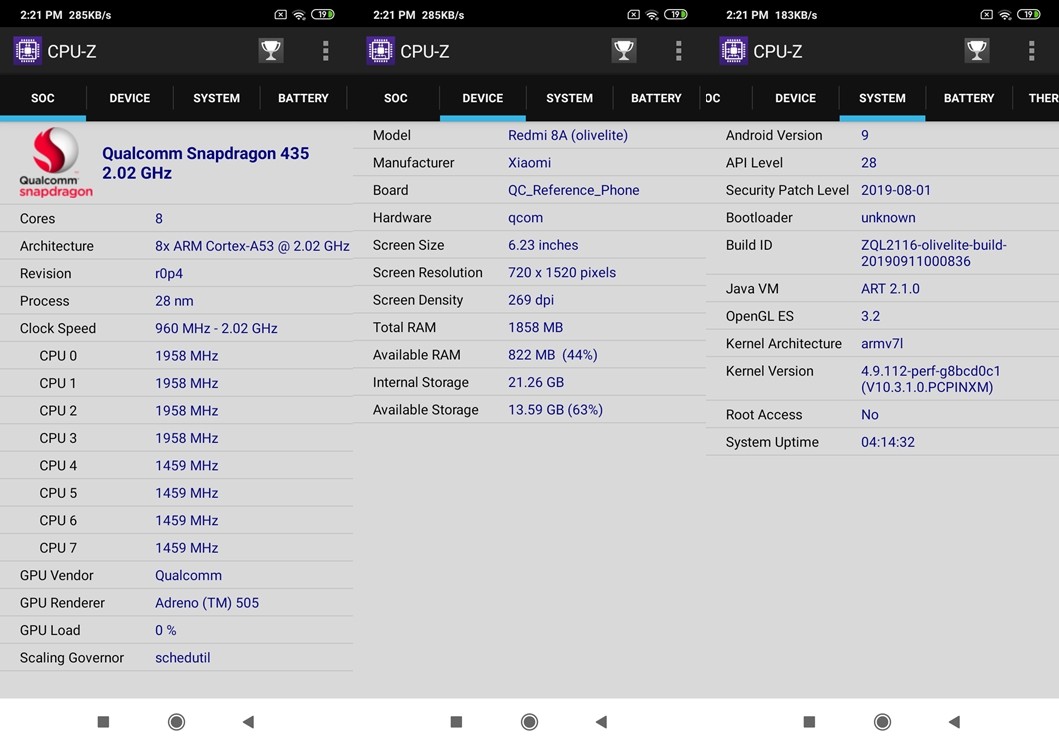
Task: Tap the Kernel Version value 4.9.112-perf-g8bcd0c1
Action: (x=930, y=380)
